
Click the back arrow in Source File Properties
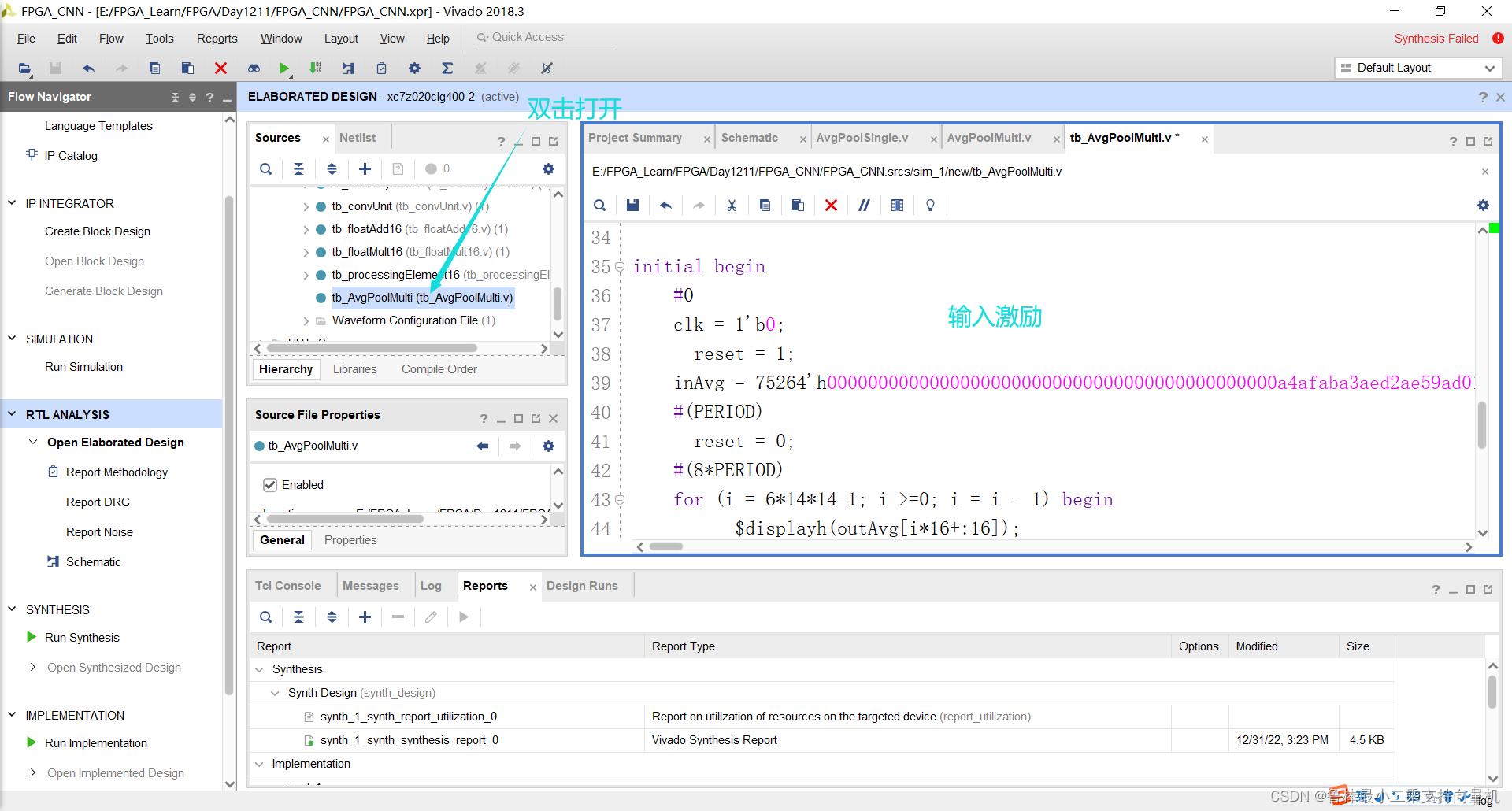483,446
